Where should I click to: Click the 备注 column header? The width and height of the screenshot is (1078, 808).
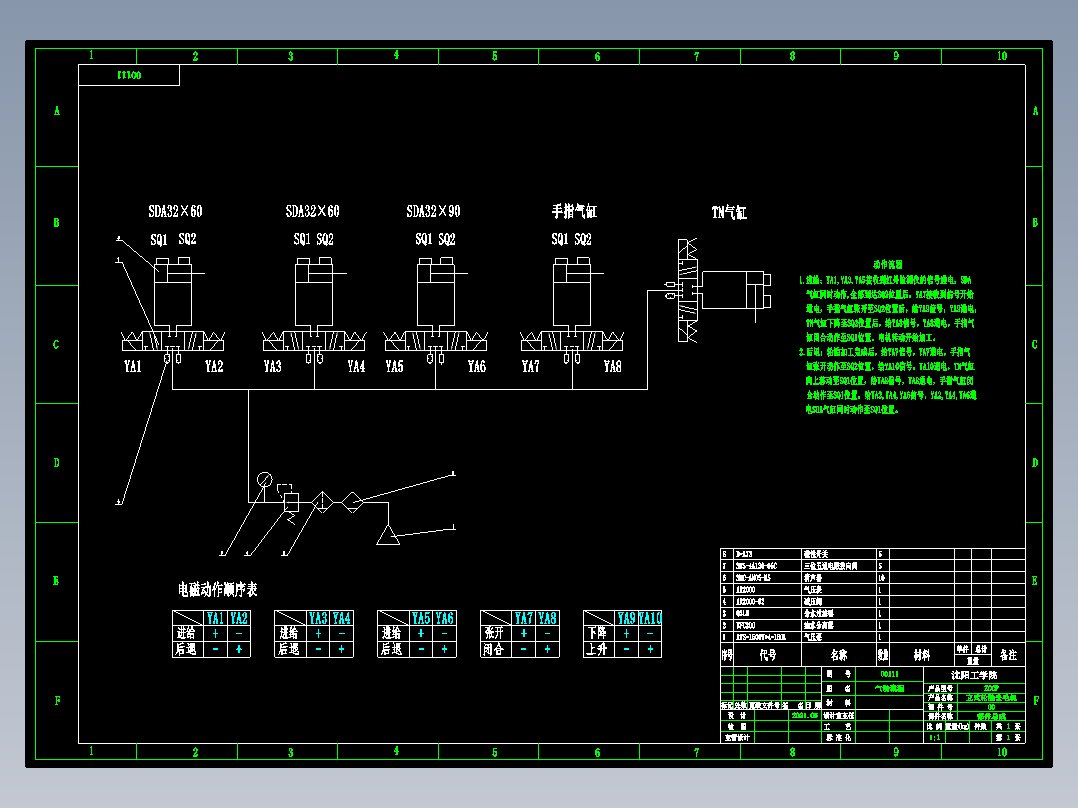pos(1009,655)
